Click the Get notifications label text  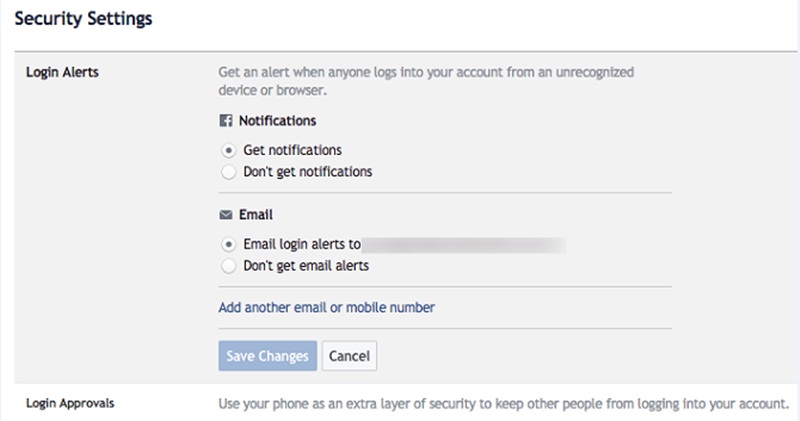tap(292, 150)
